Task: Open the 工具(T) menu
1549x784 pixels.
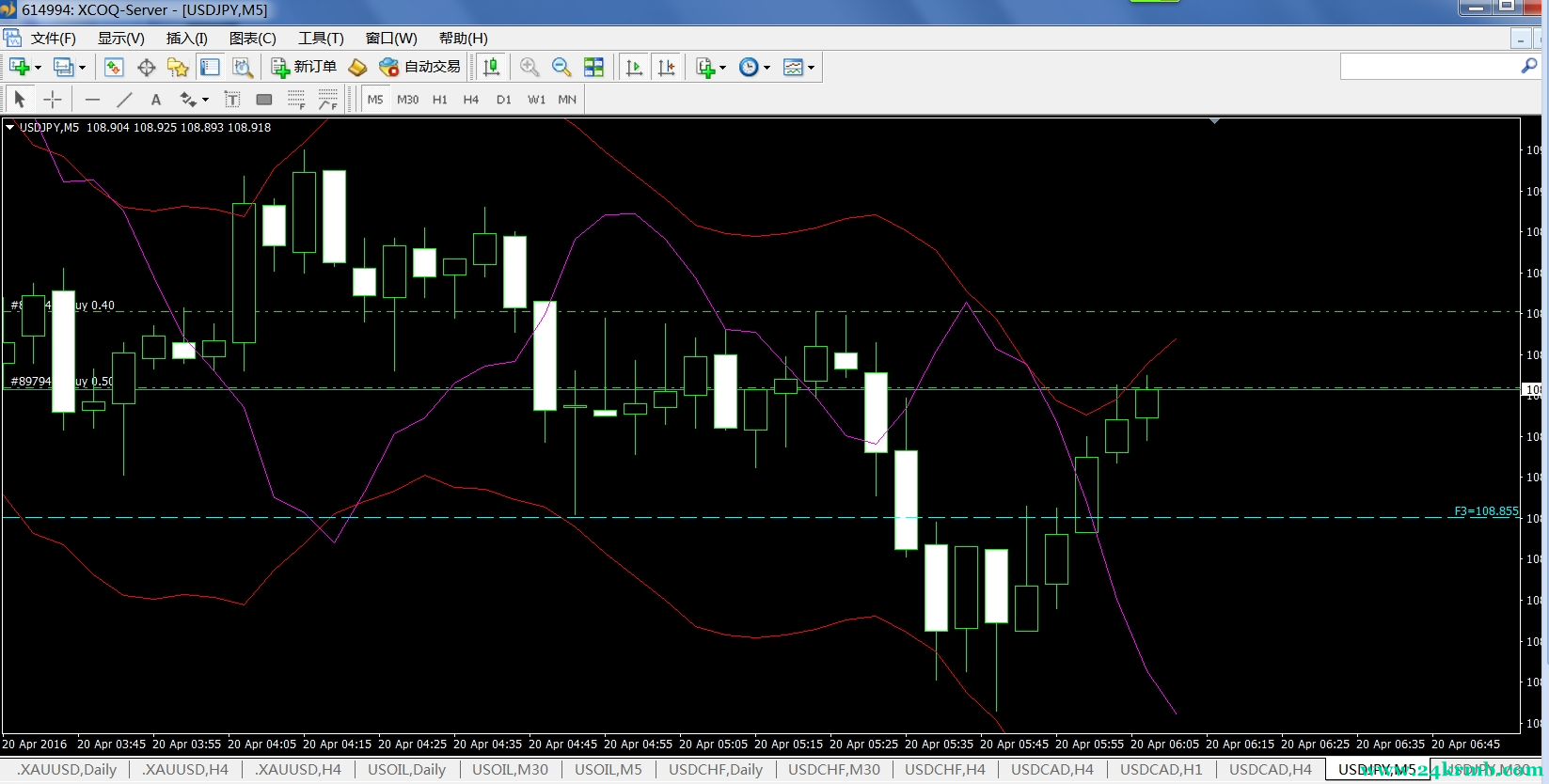Action: pos(321,39)
